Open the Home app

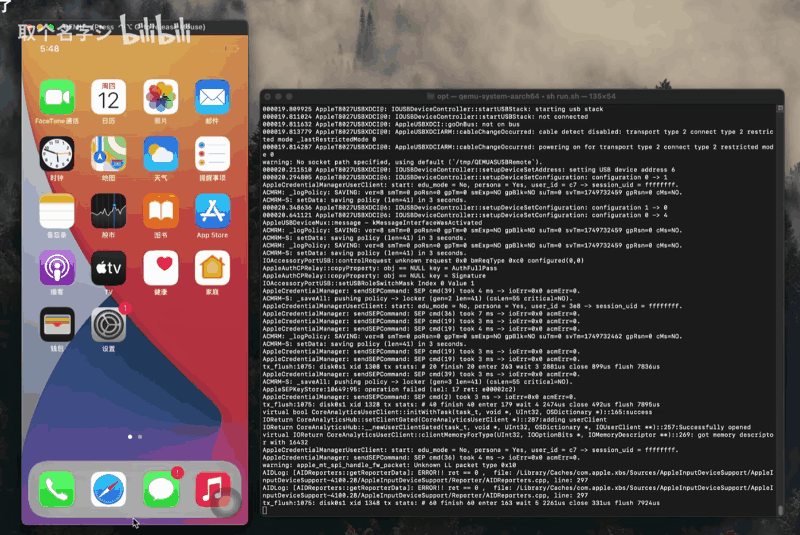click(211, 268)
